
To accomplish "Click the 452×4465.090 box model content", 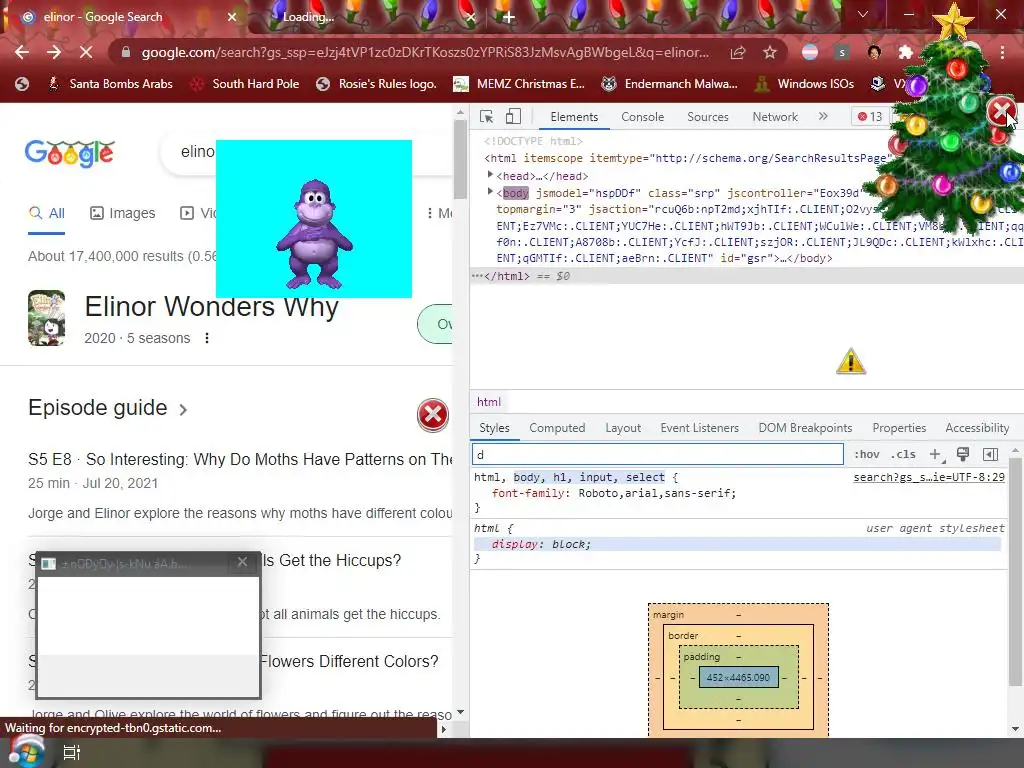I will tap(738, 677).
